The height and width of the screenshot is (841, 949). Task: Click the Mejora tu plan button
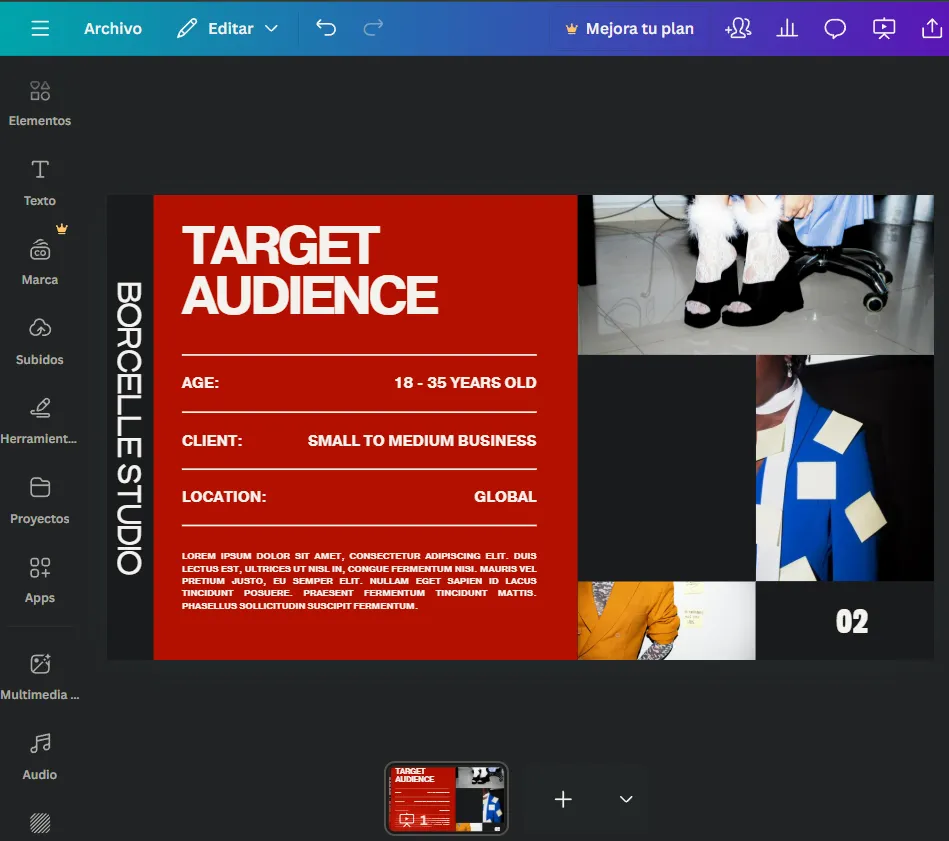coord(629,28)
